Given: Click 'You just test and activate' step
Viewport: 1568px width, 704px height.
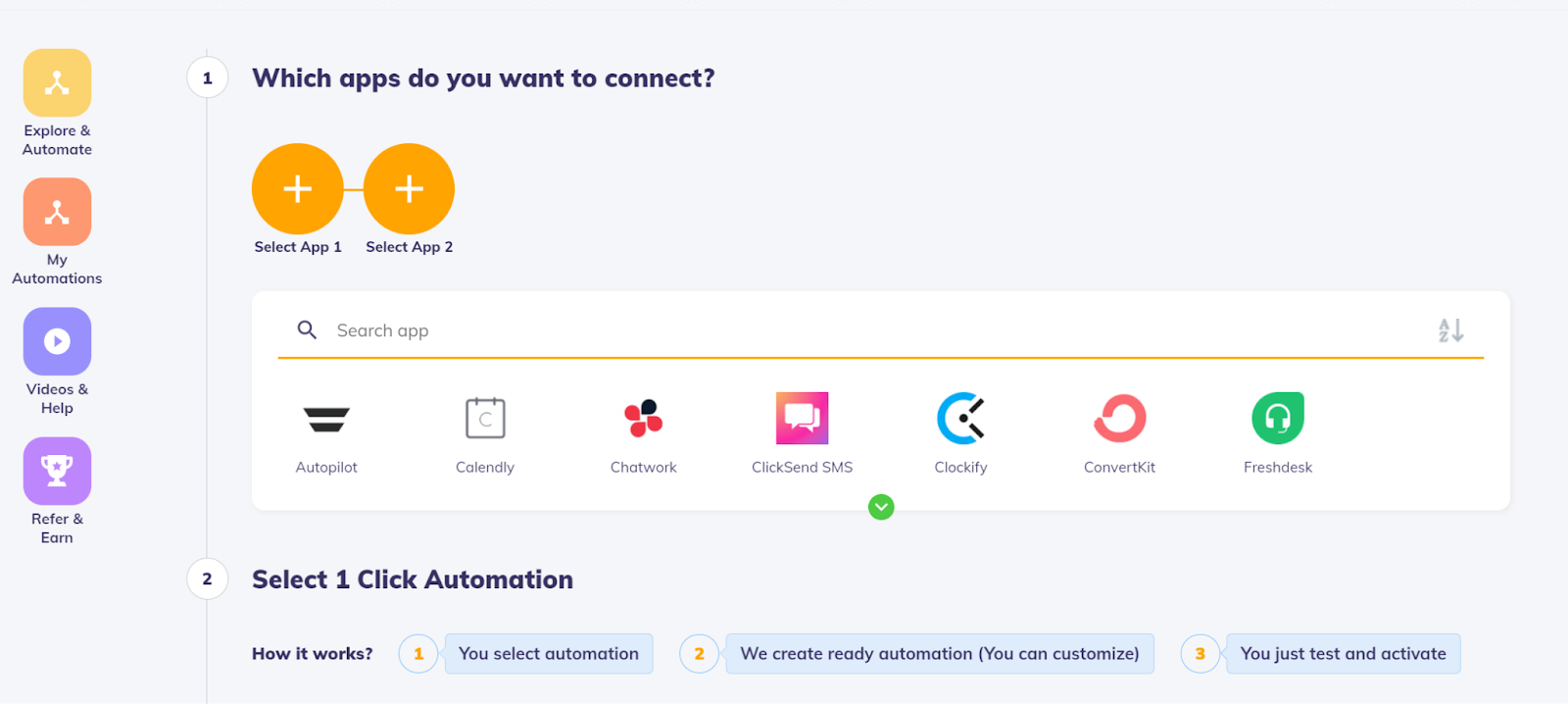Looking at the screenshot, I should click(1343, 654).
